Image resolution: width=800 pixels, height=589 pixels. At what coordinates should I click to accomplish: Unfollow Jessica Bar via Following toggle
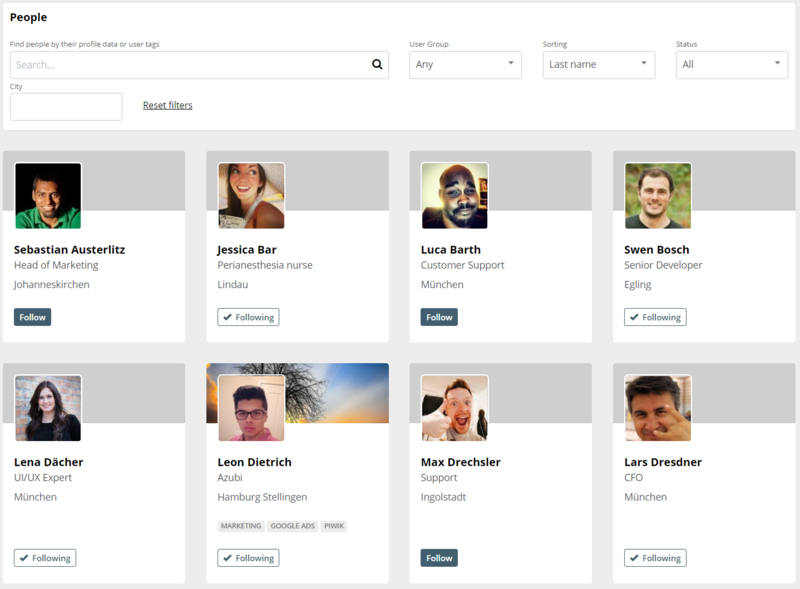[x=248, y=317]
